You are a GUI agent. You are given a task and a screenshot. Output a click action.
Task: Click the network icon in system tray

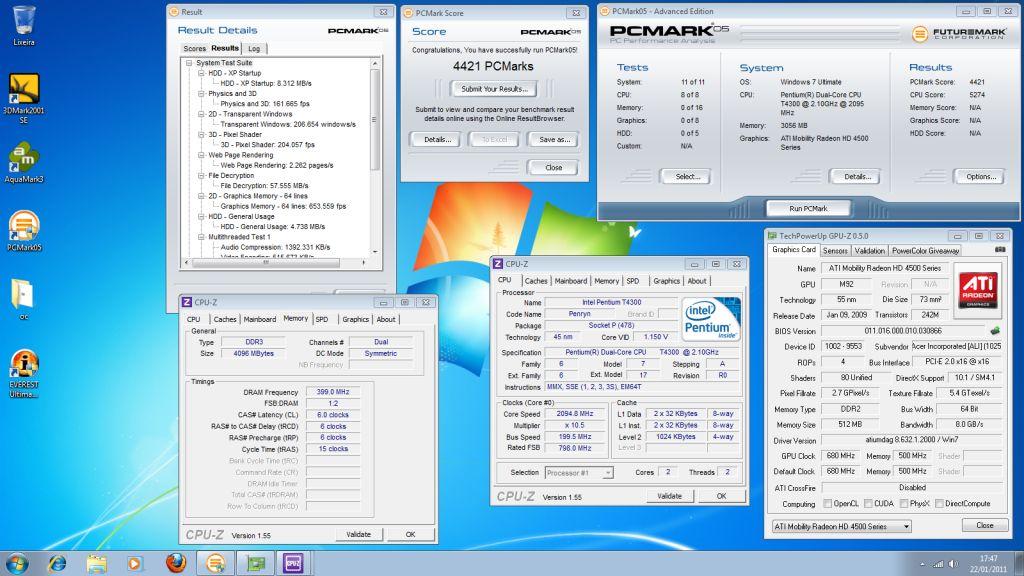tap(938, 564)
